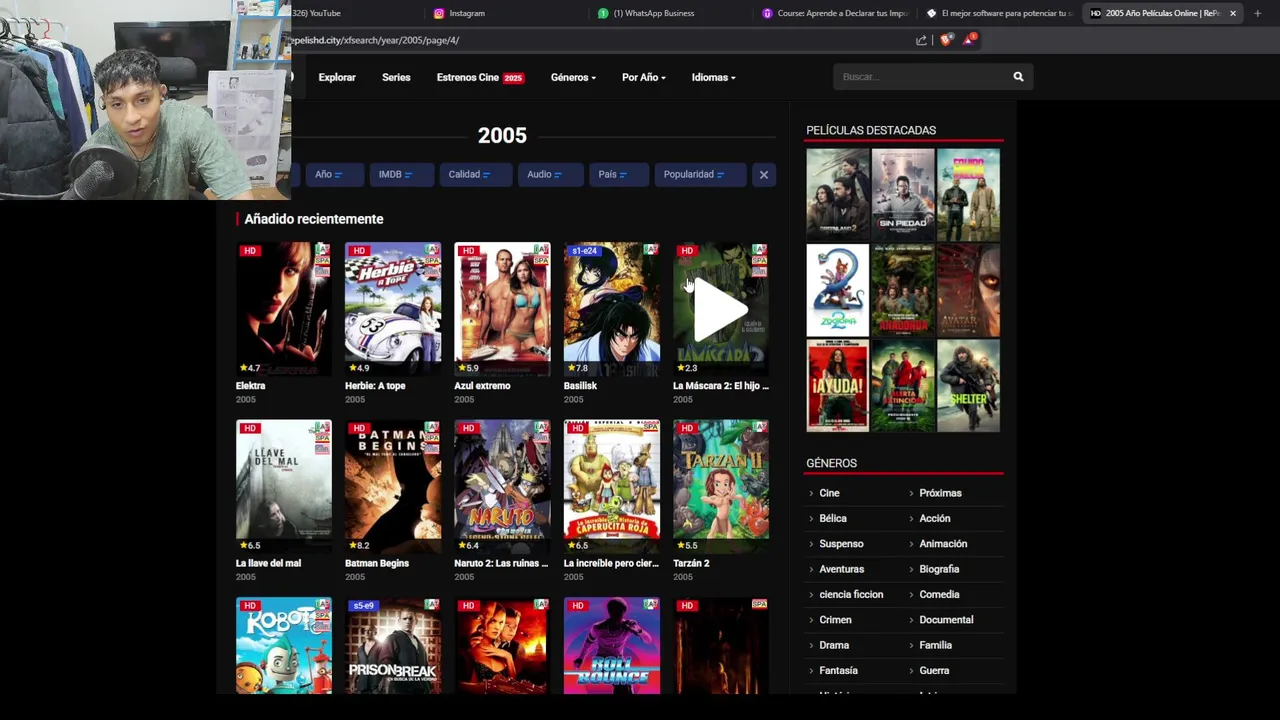Open the Batman Begins poster
The height and width of the screenshot is (720, 1280).
tap(393, 486)
